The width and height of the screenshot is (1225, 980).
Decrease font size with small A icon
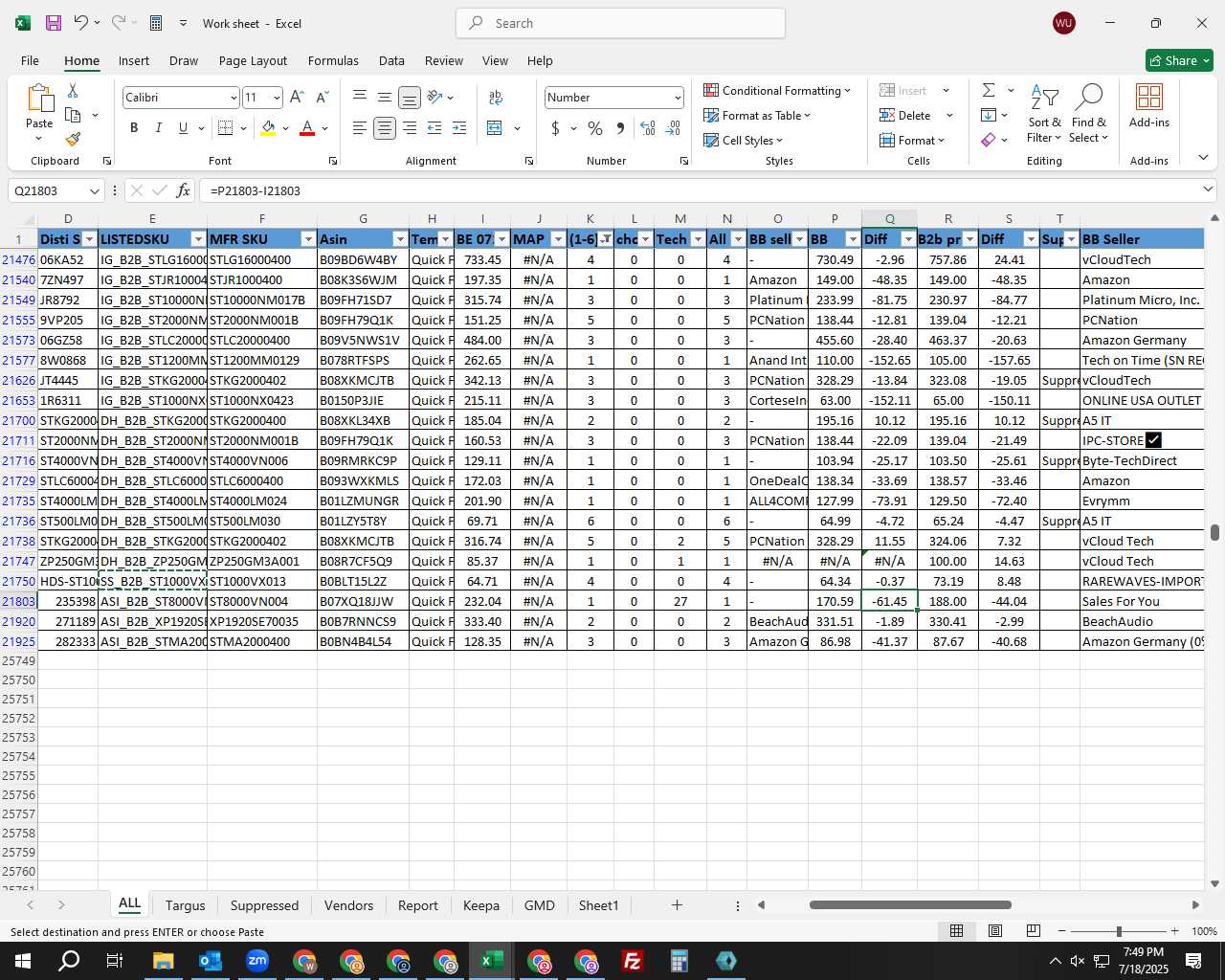click(x=322, y=97)
